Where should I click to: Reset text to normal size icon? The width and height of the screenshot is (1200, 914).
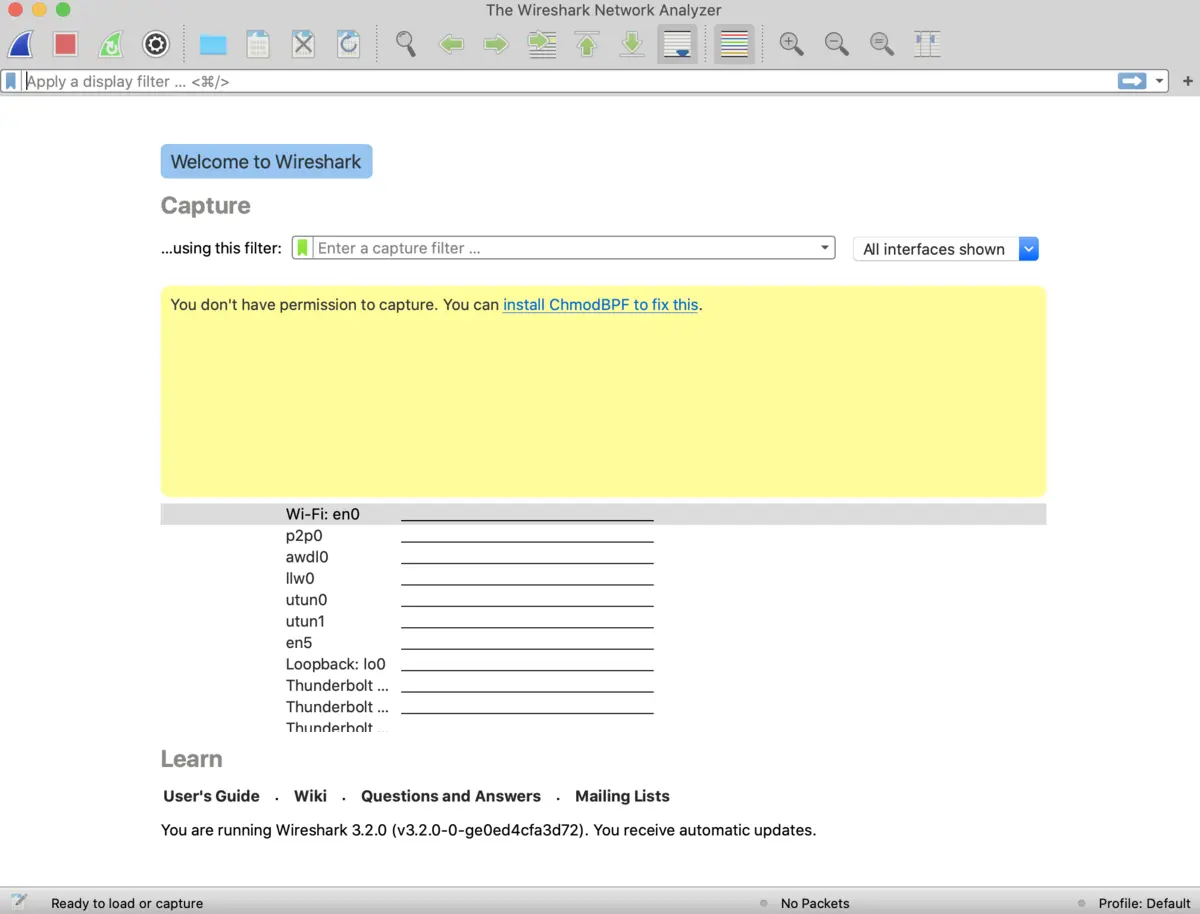click(881, 44)
